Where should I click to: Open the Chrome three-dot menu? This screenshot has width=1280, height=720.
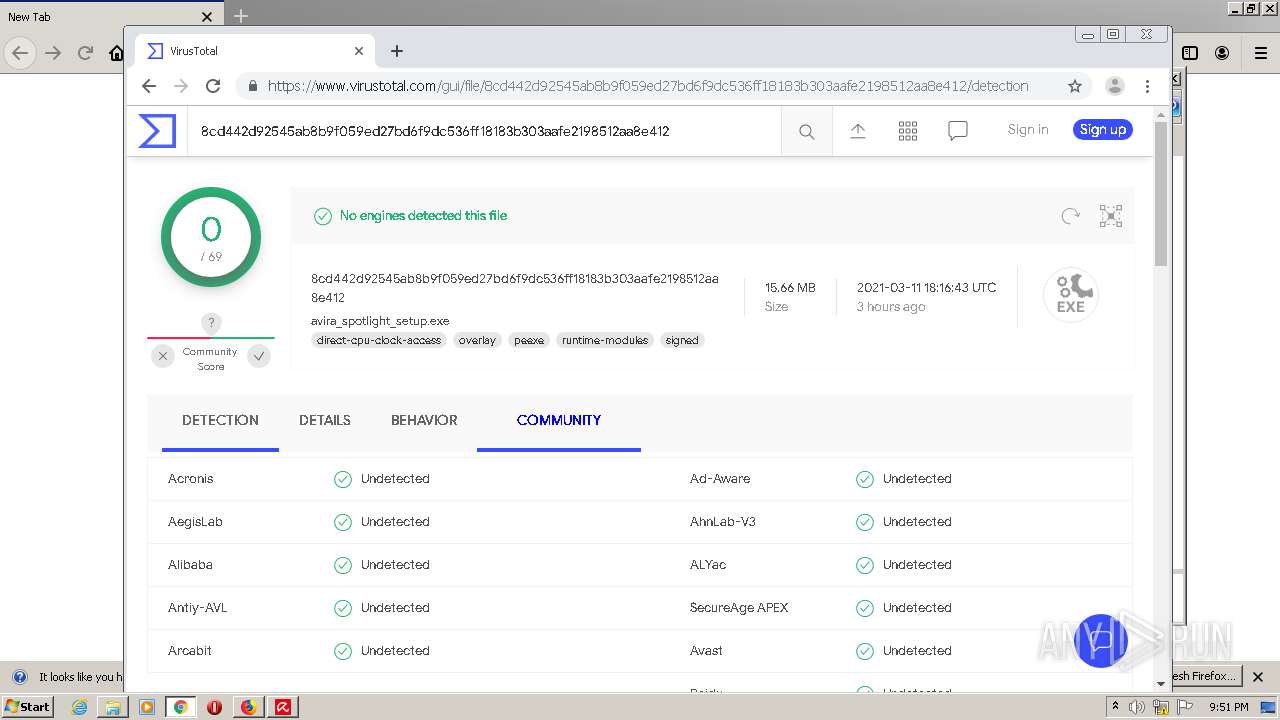pyautogui.click(x=1148, y=86)
